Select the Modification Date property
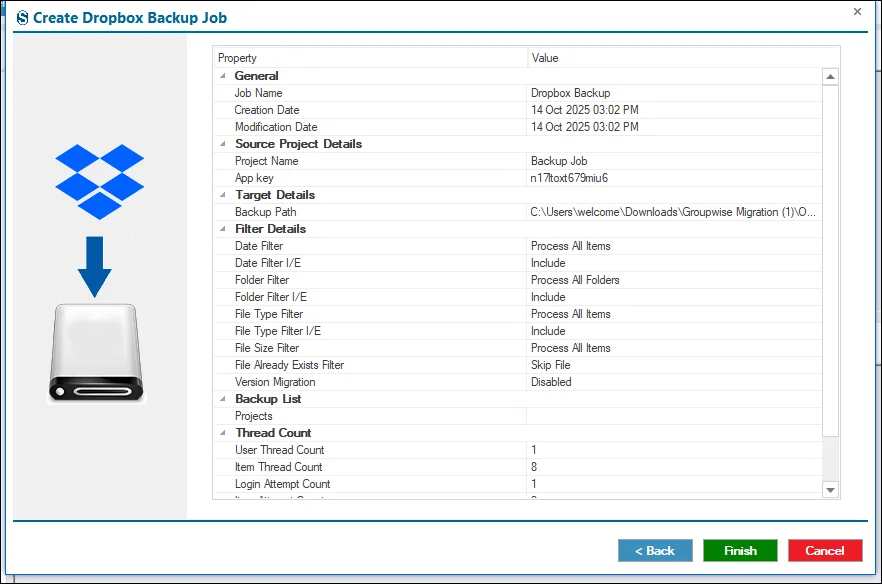Screen dimensions: 882x584 (276, 127)
